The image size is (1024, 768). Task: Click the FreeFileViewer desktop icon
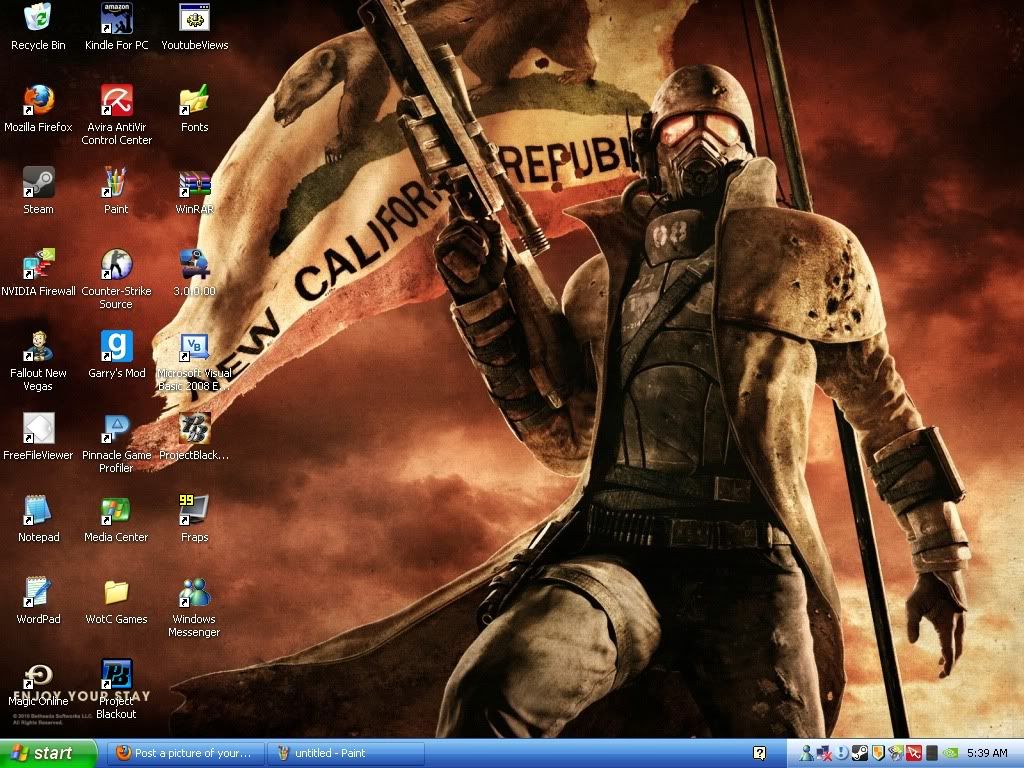38,436
